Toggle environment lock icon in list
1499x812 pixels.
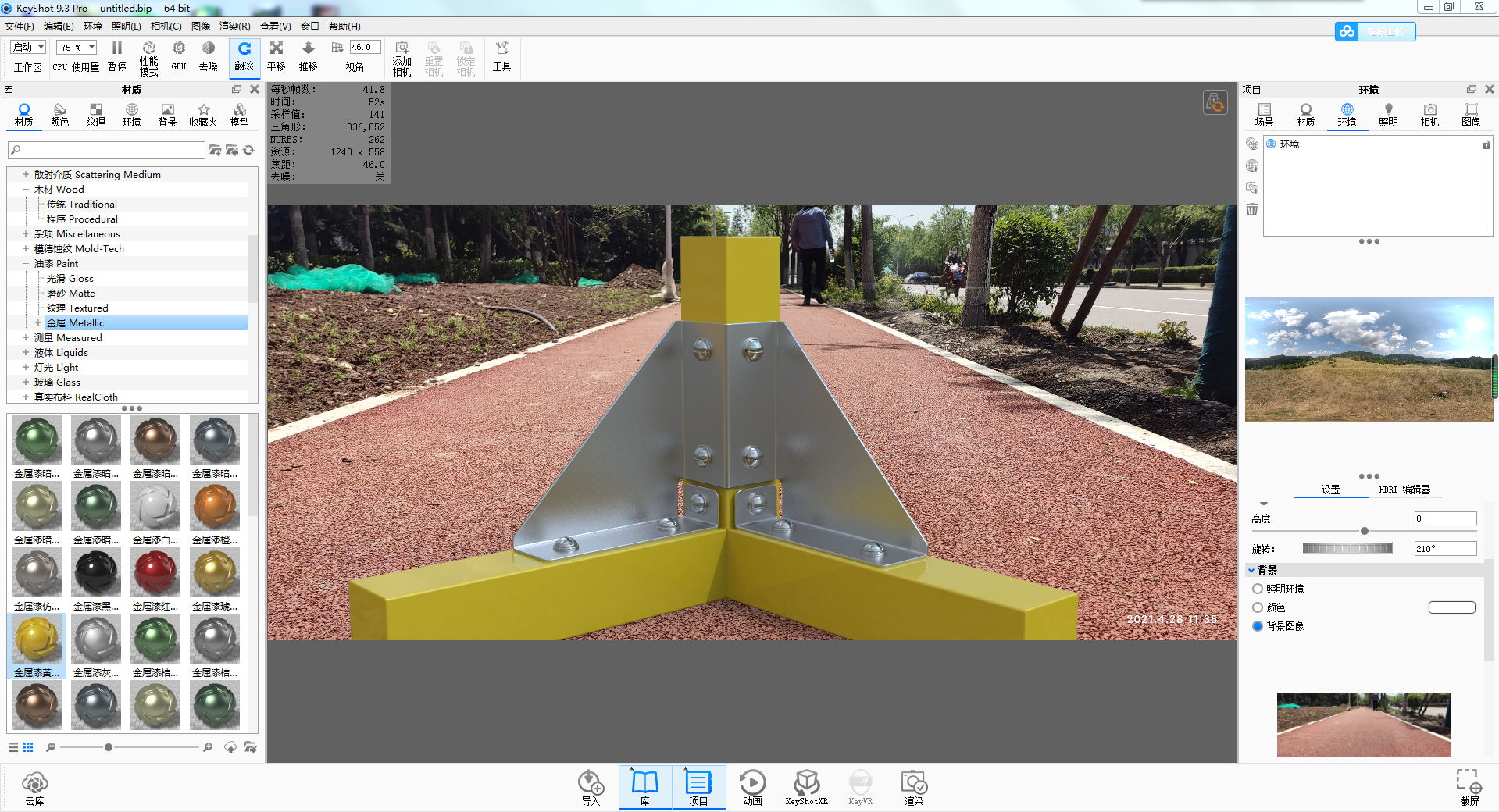click(x=1486, y=144)
